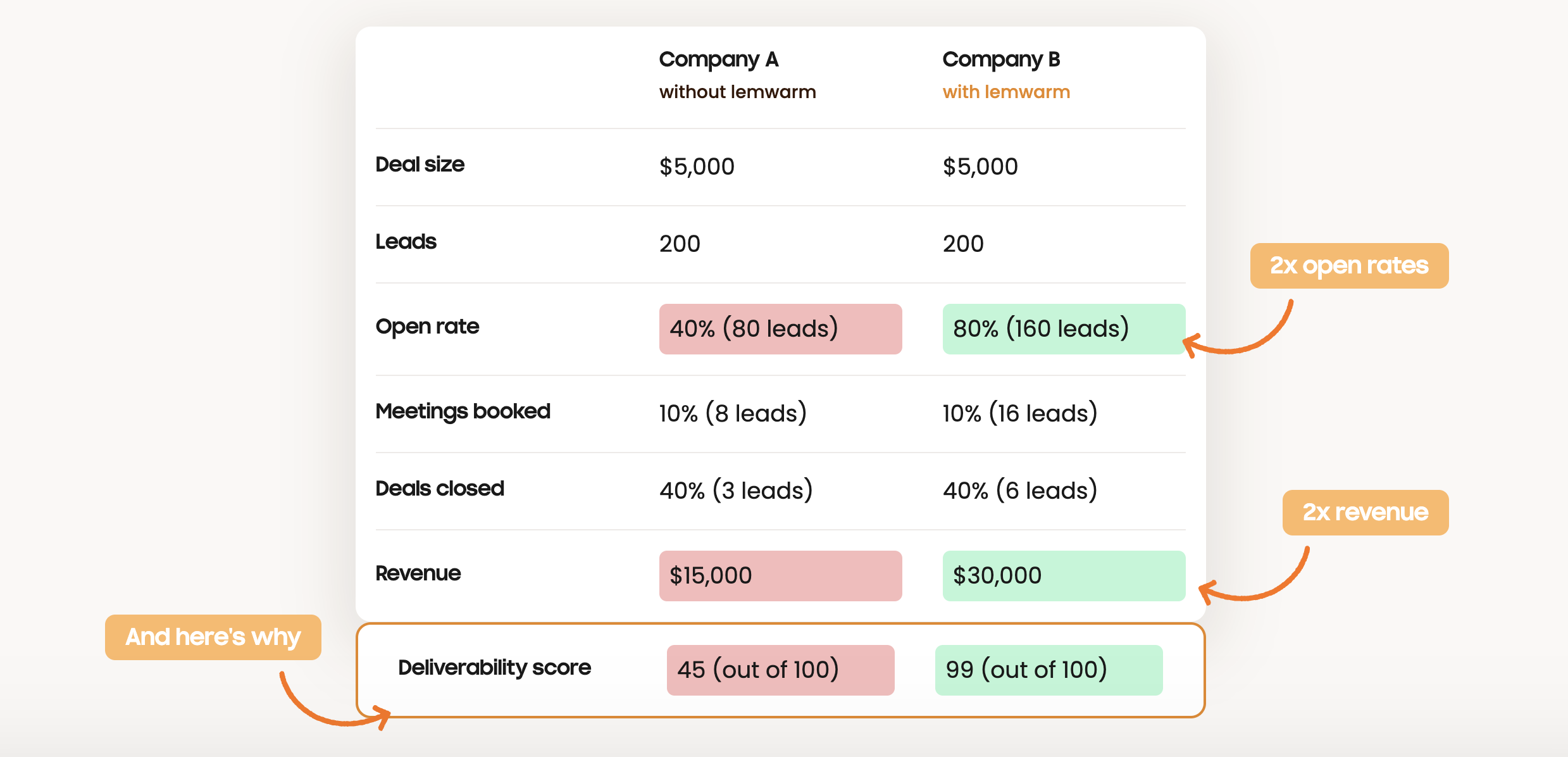Click the 'Deliverability score' row label

coord(494,668)
